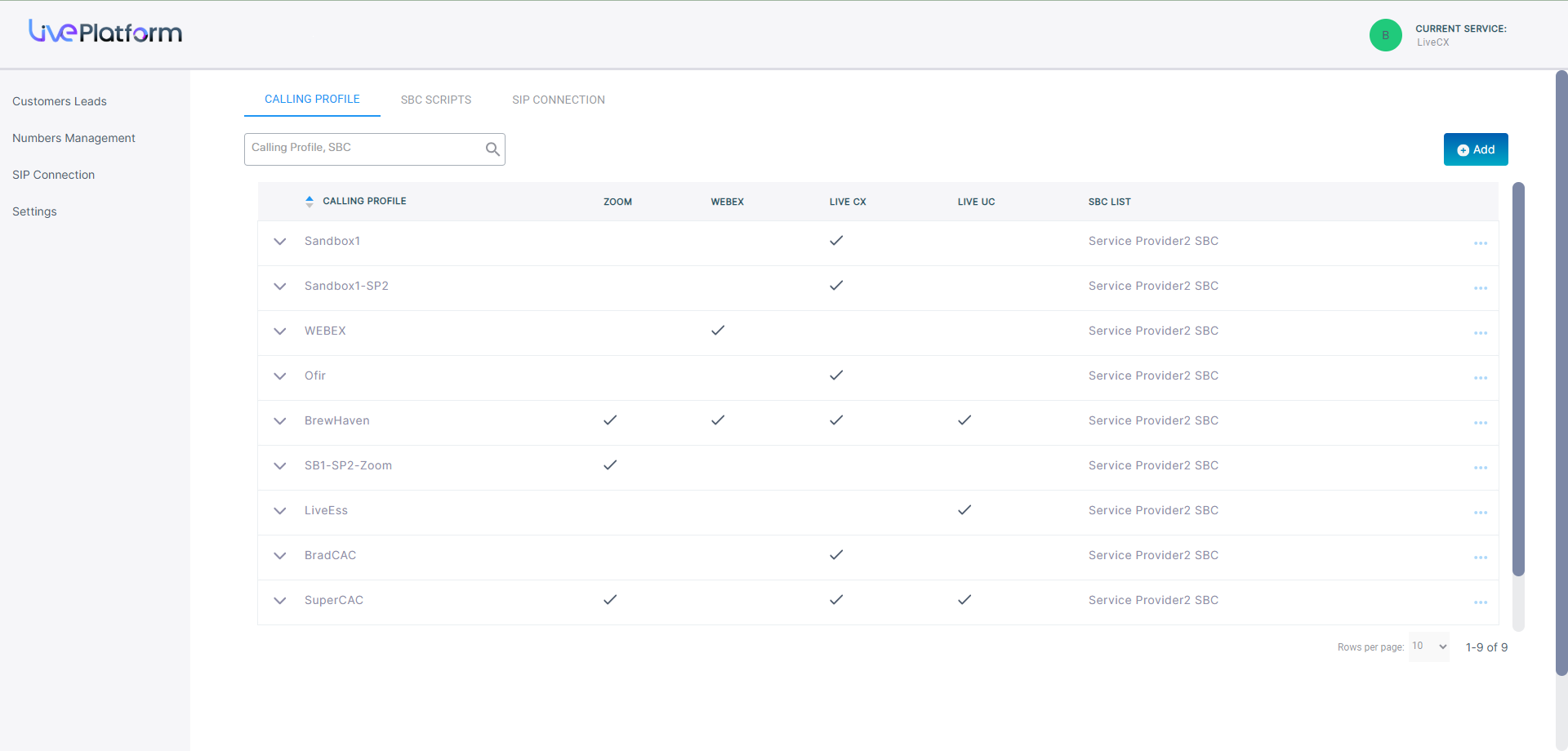Open the three-dot menu for BrewHaven
This screenshot has height=751, width=1568.
(1480, 423)
